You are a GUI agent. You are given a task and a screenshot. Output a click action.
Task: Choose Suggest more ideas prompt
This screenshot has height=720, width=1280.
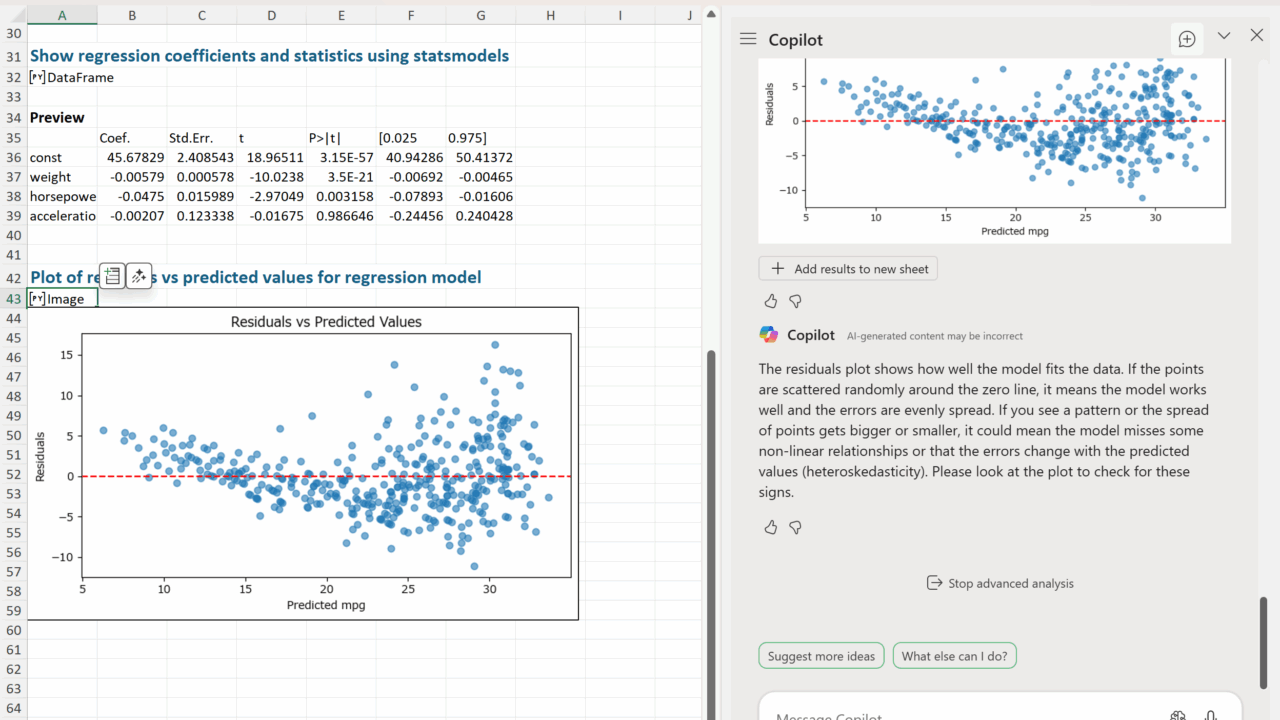coord(821,656)
